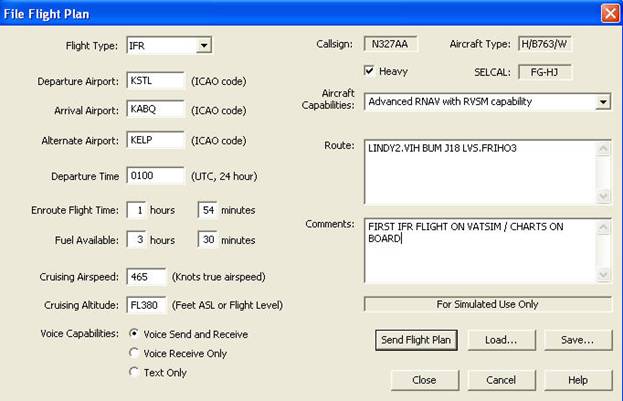623x401 pixels.
Task: Click the Send Flight Plan button
Action: pyautogui.click(x=416, y=340)
